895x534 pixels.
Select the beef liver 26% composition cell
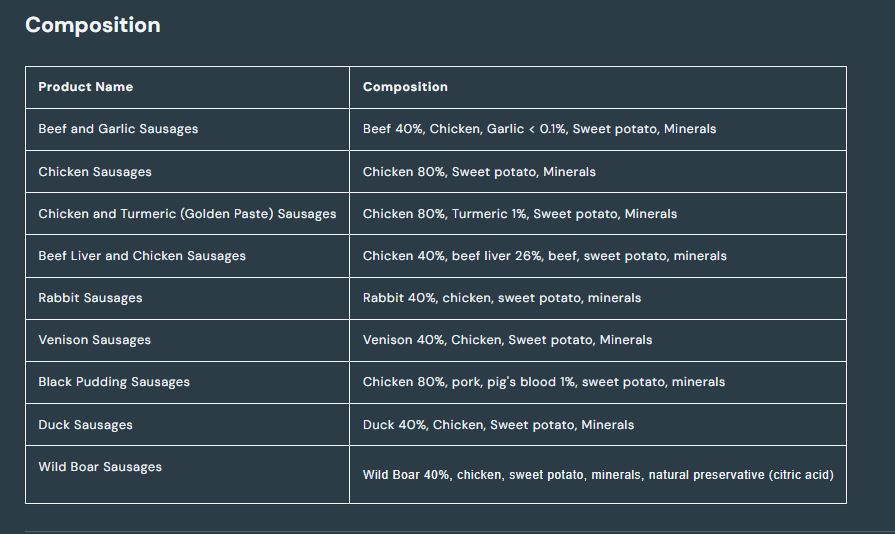click(x=545, y=256)
